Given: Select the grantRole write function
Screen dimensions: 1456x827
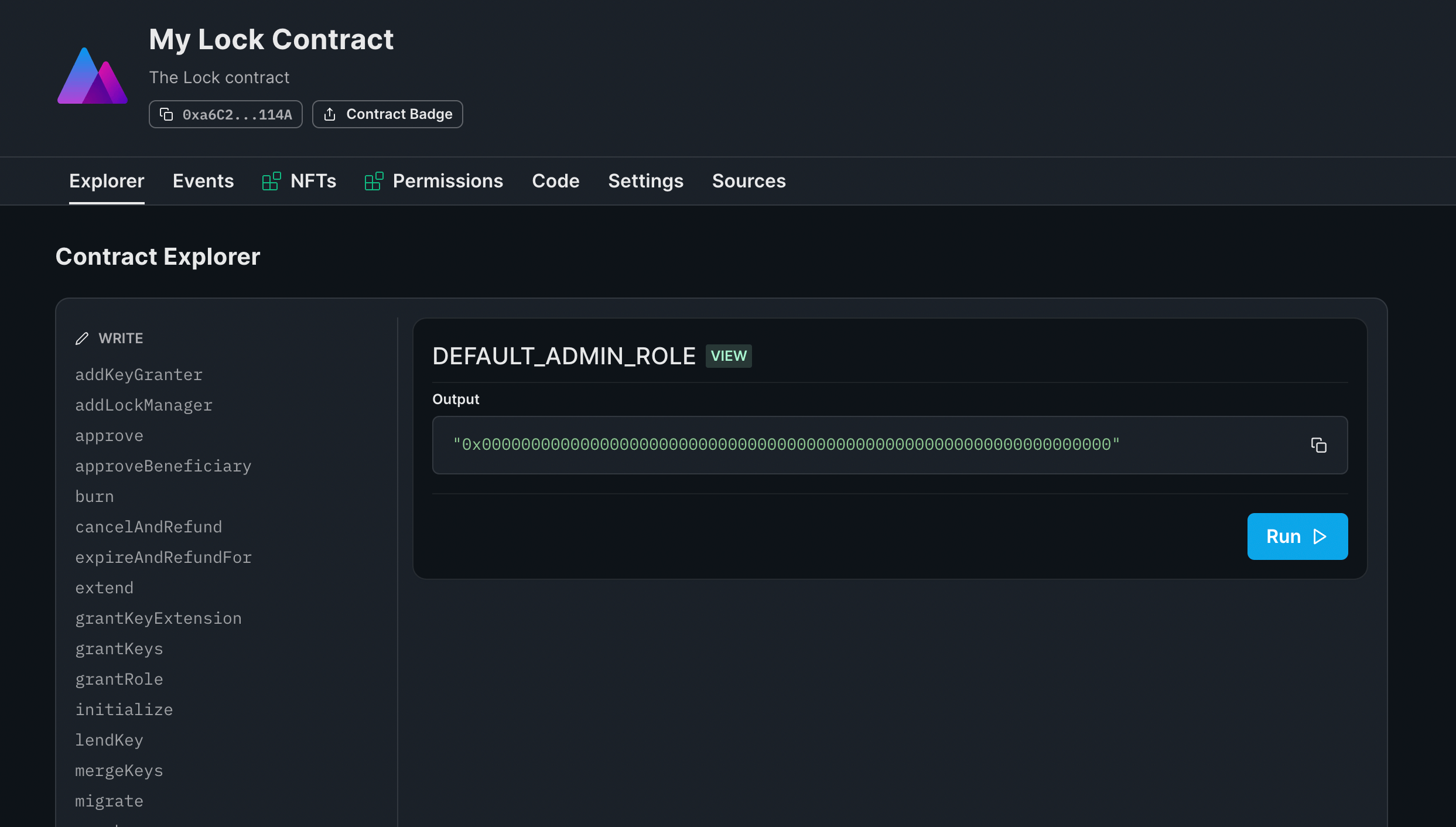Looking at the screenshot, I should pyautogui.click(x=119, y=679).
